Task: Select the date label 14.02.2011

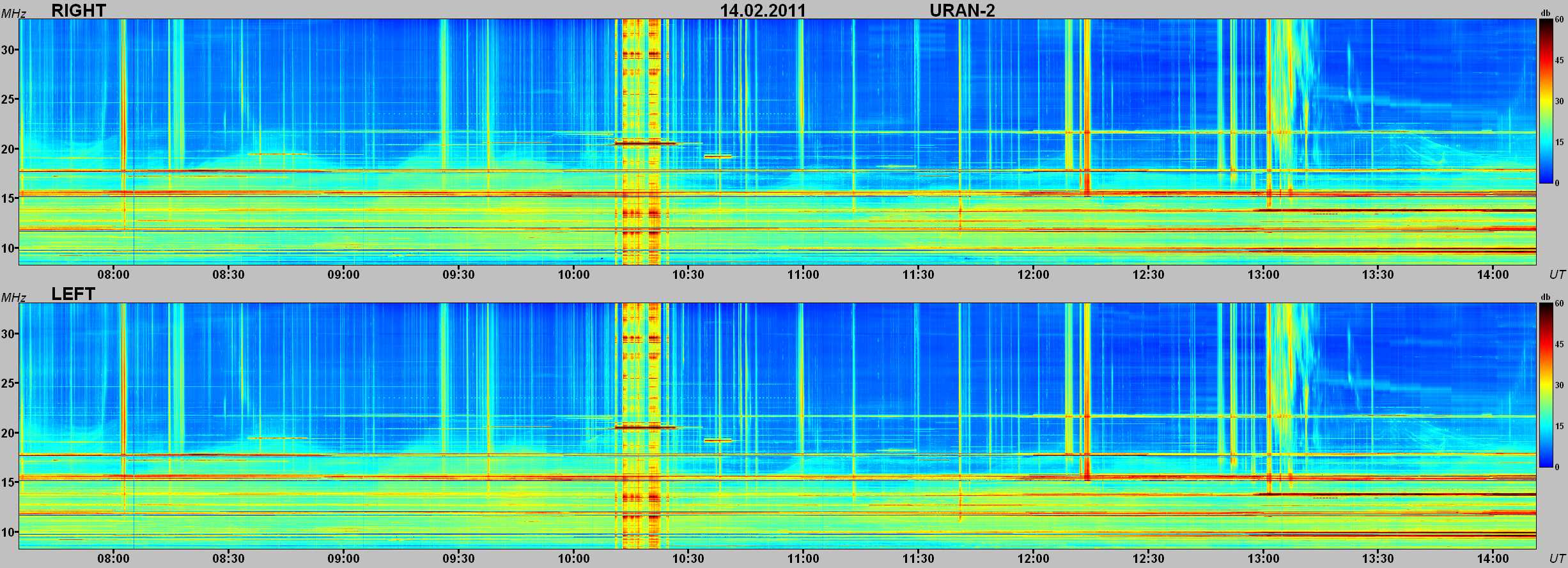Action: coord(763,10)
